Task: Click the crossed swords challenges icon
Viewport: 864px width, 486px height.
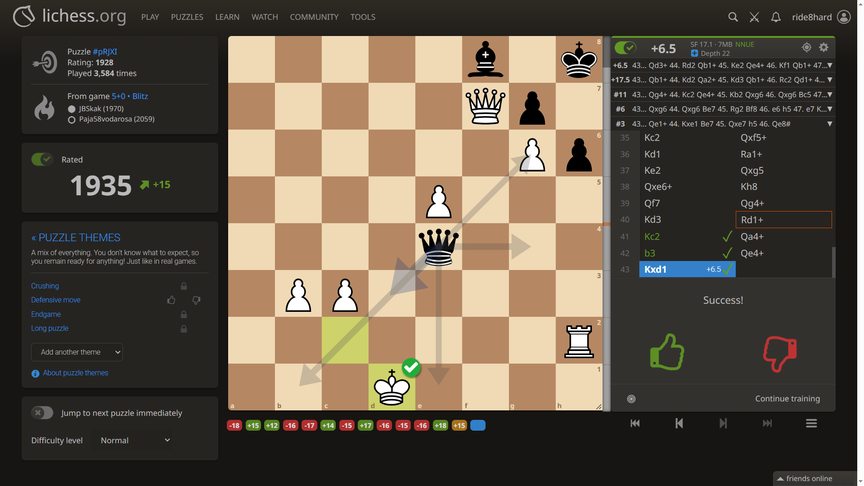Action: 754,17
